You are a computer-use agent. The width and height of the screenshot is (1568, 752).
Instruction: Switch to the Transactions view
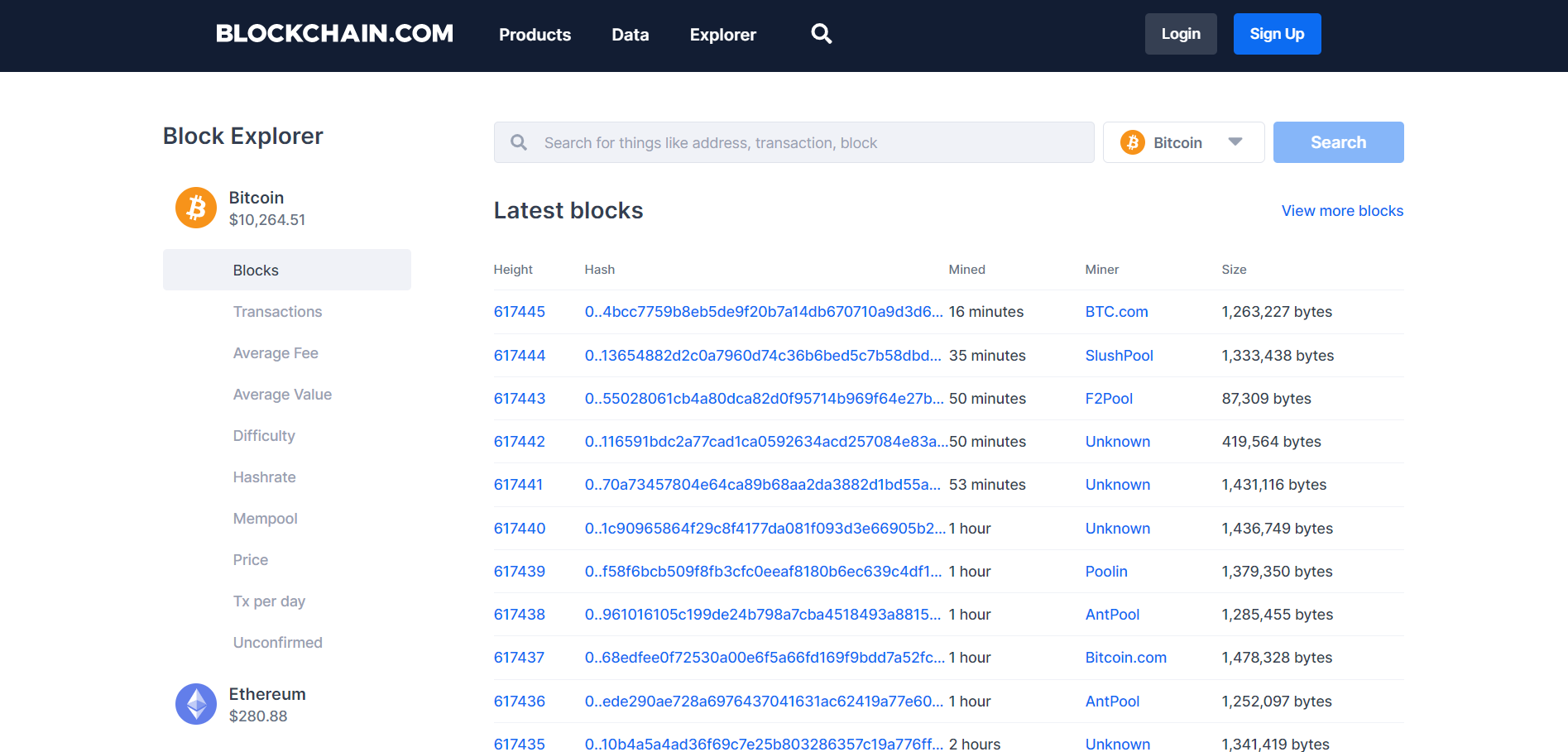click(x=277, y=311)
